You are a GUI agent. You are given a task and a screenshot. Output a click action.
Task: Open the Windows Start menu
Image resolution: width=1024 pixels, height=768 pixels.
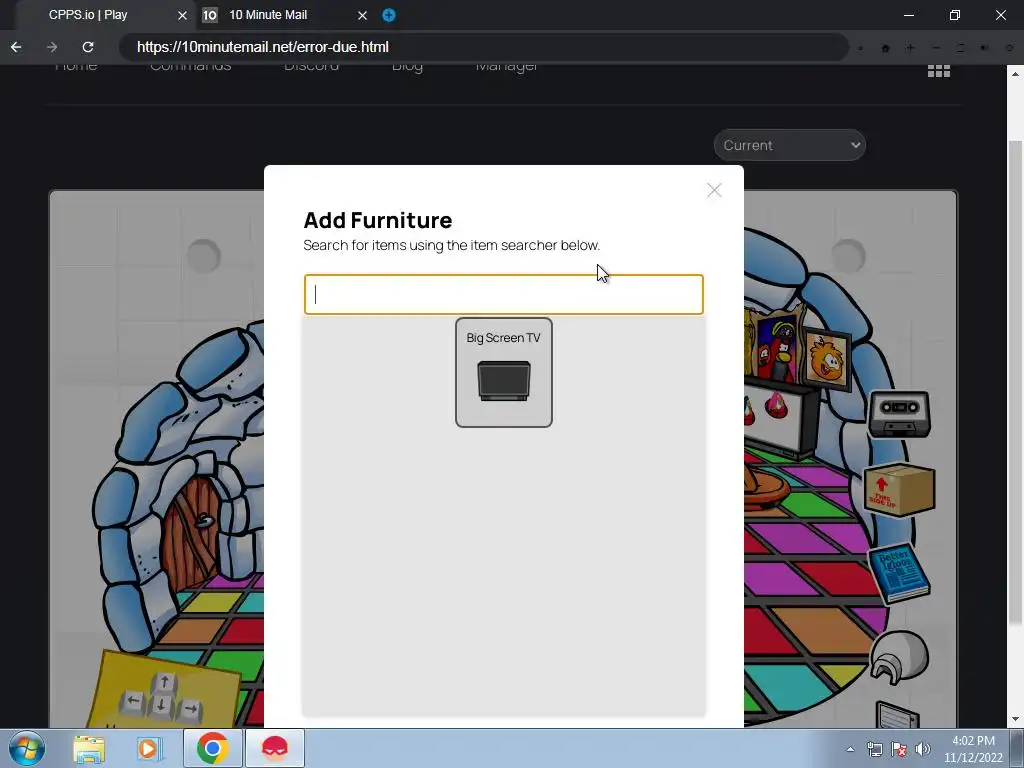click(27, 748)
